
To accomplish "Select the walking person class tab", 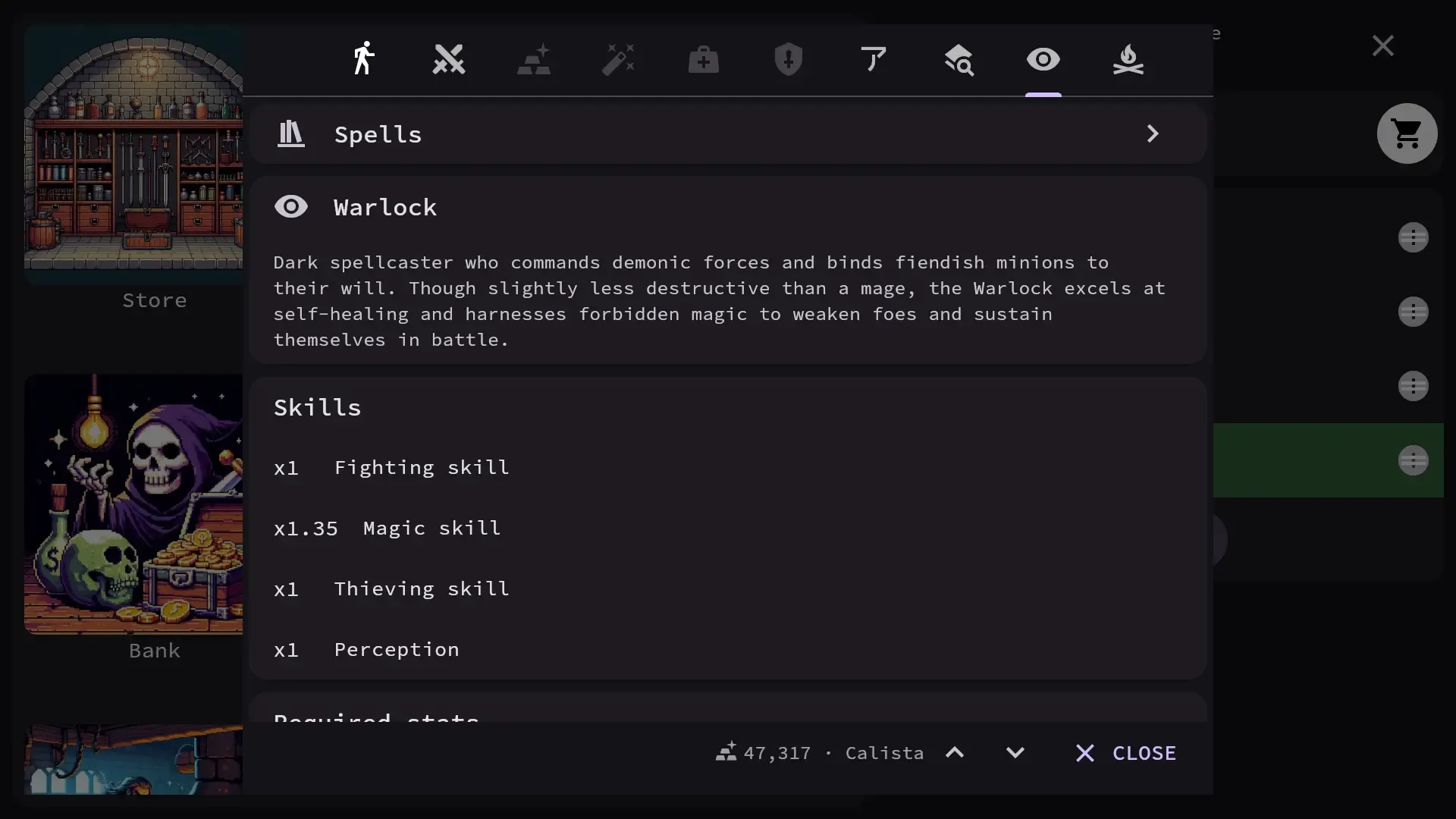I will [x=364, y=59].
